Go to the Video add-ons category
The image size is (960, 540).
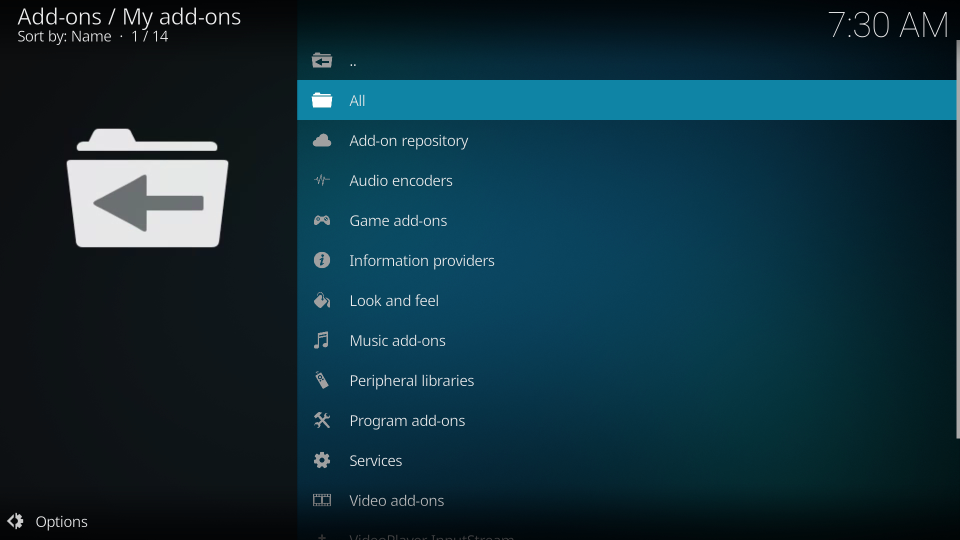point(396,500)
